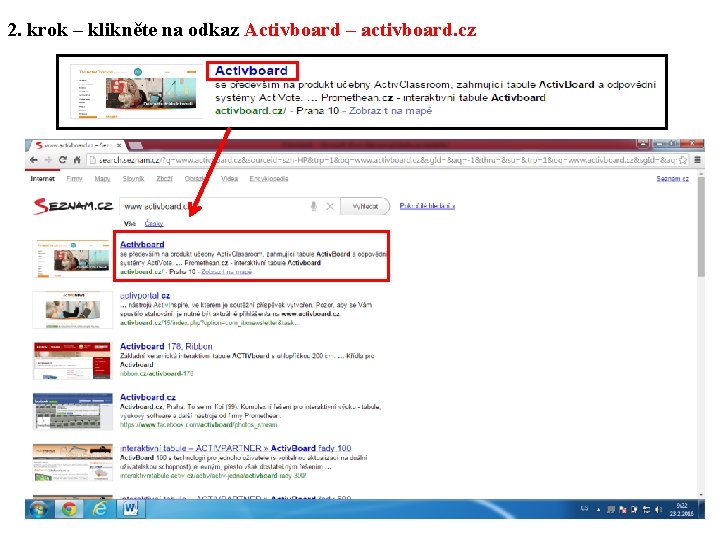Screen dimensions: 720x540
Task: Open the Chrome menu hamburger icon
Action: pyautogui.click(x=698, y=160)
